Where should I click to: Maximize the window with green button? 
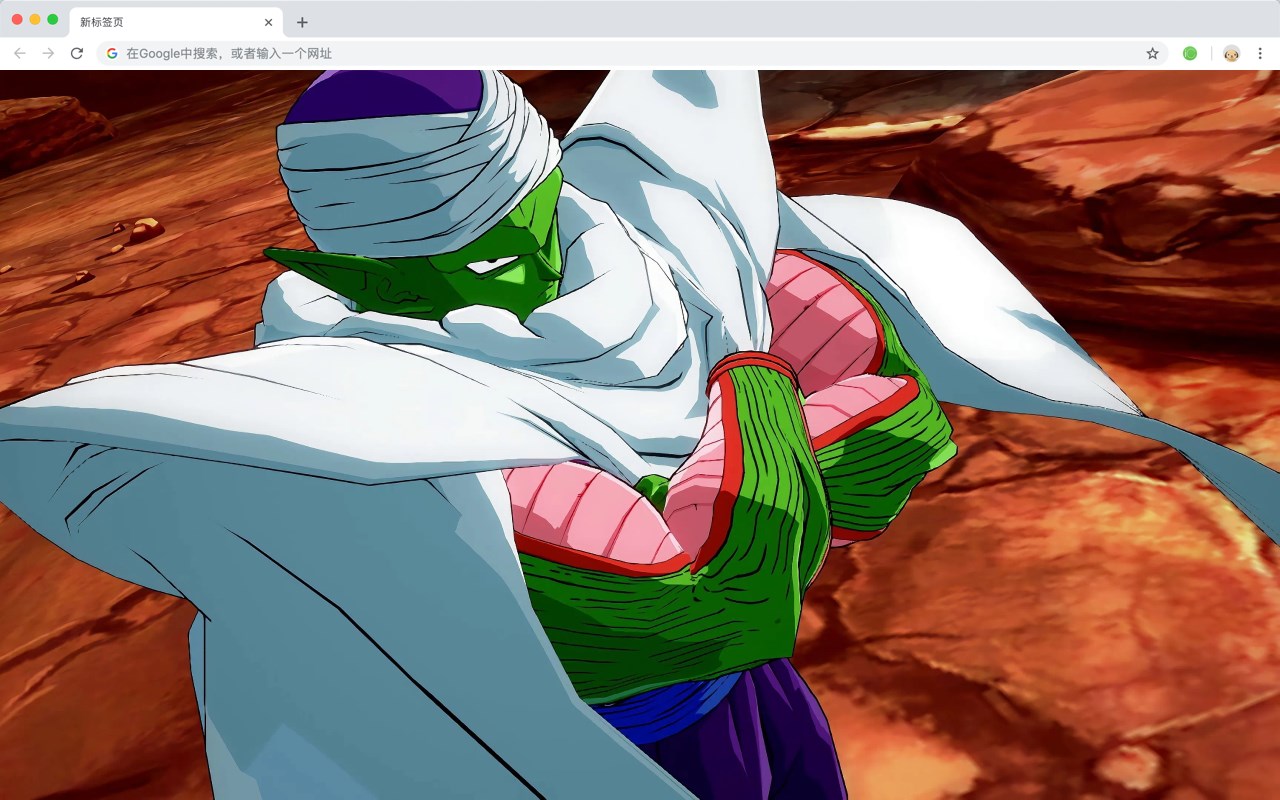coord(53,19)
